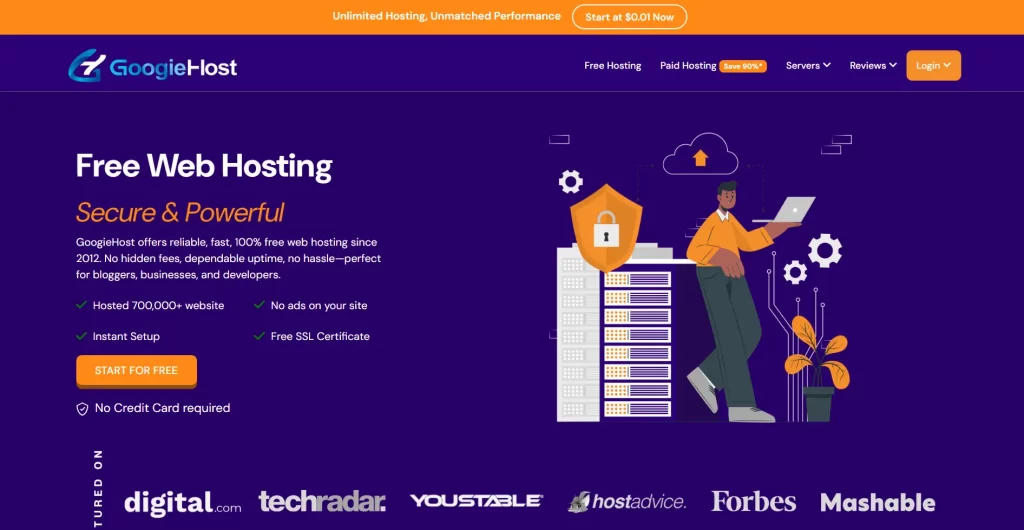Click the checkmark beside Instant Setup
1024x530 pixels.
(x=82, y=336)
